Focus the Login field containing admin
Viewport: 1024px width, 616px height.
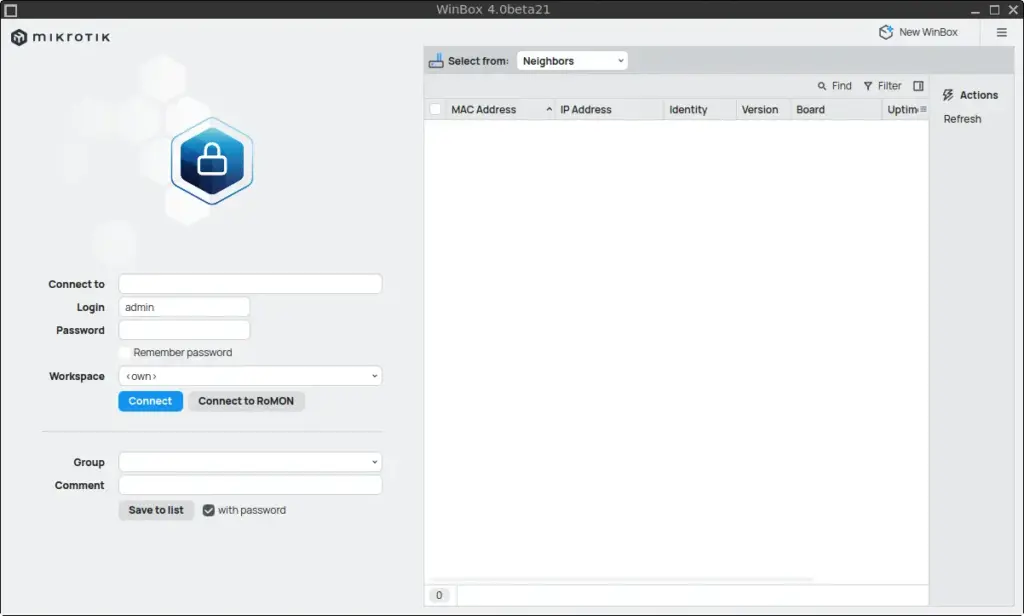coord(184,307)
